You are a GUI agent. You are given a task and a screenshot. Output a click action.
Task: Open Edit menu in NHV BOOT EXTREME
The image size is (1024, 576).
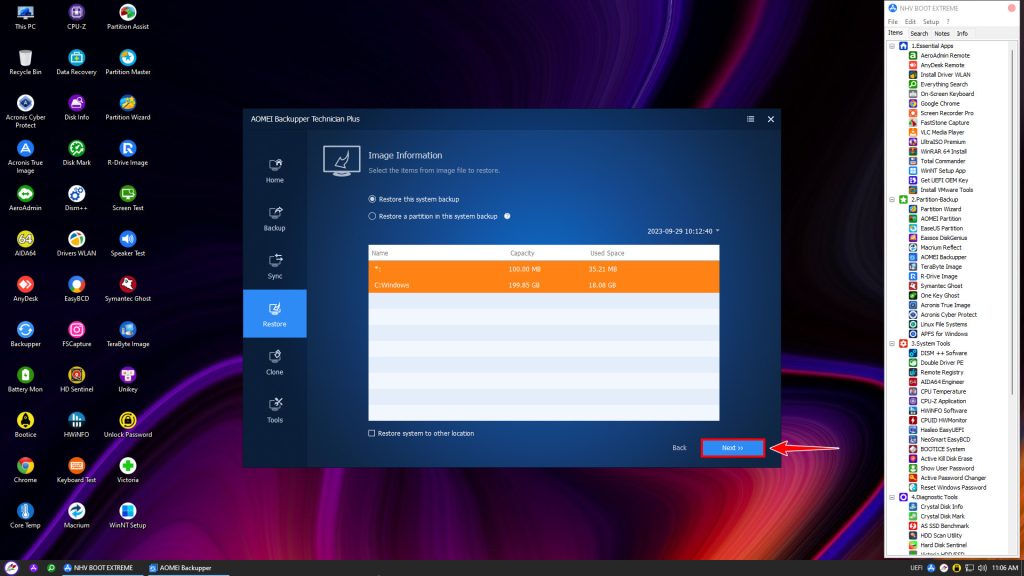tap(910, 22)
